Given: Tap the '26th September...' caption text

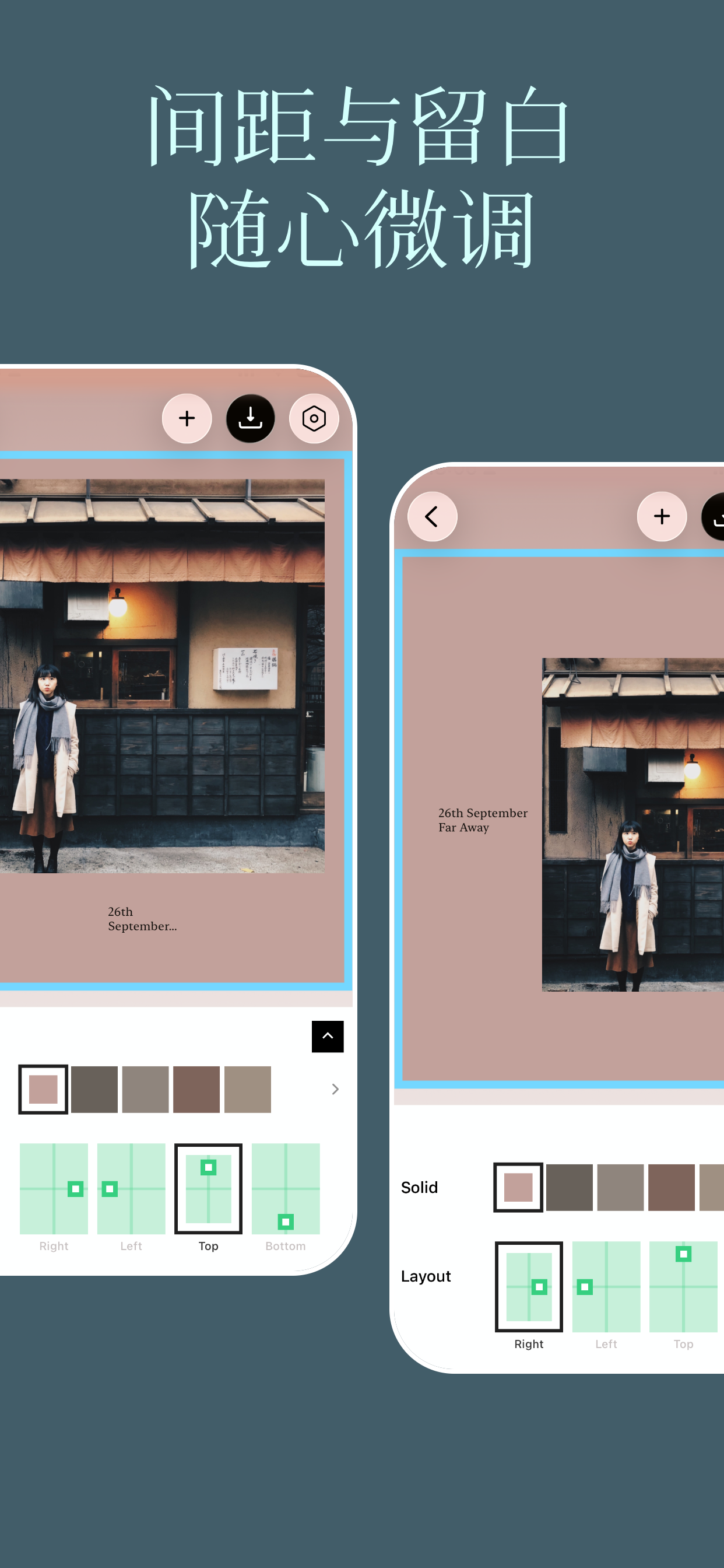Looking at the screenshot, I should (x=142, y=919).
